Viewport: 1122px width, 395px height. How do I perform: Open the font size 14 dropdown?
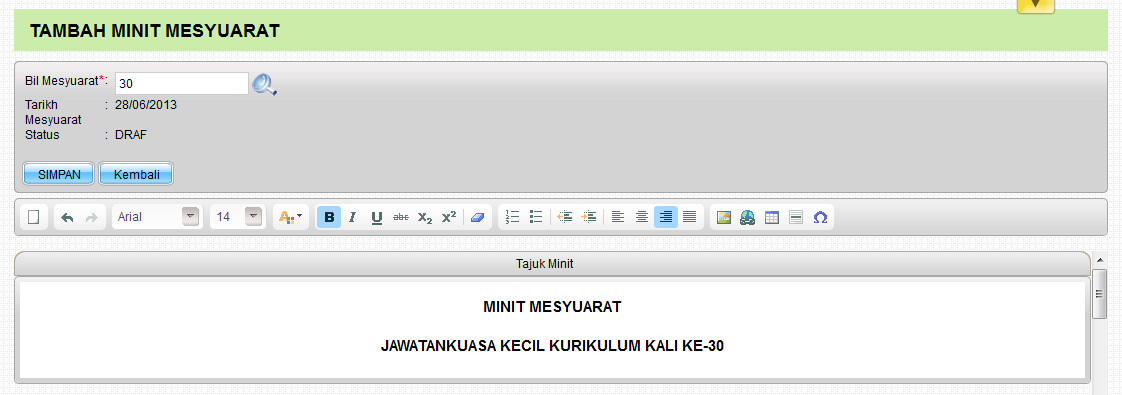[x=254, y=216]
